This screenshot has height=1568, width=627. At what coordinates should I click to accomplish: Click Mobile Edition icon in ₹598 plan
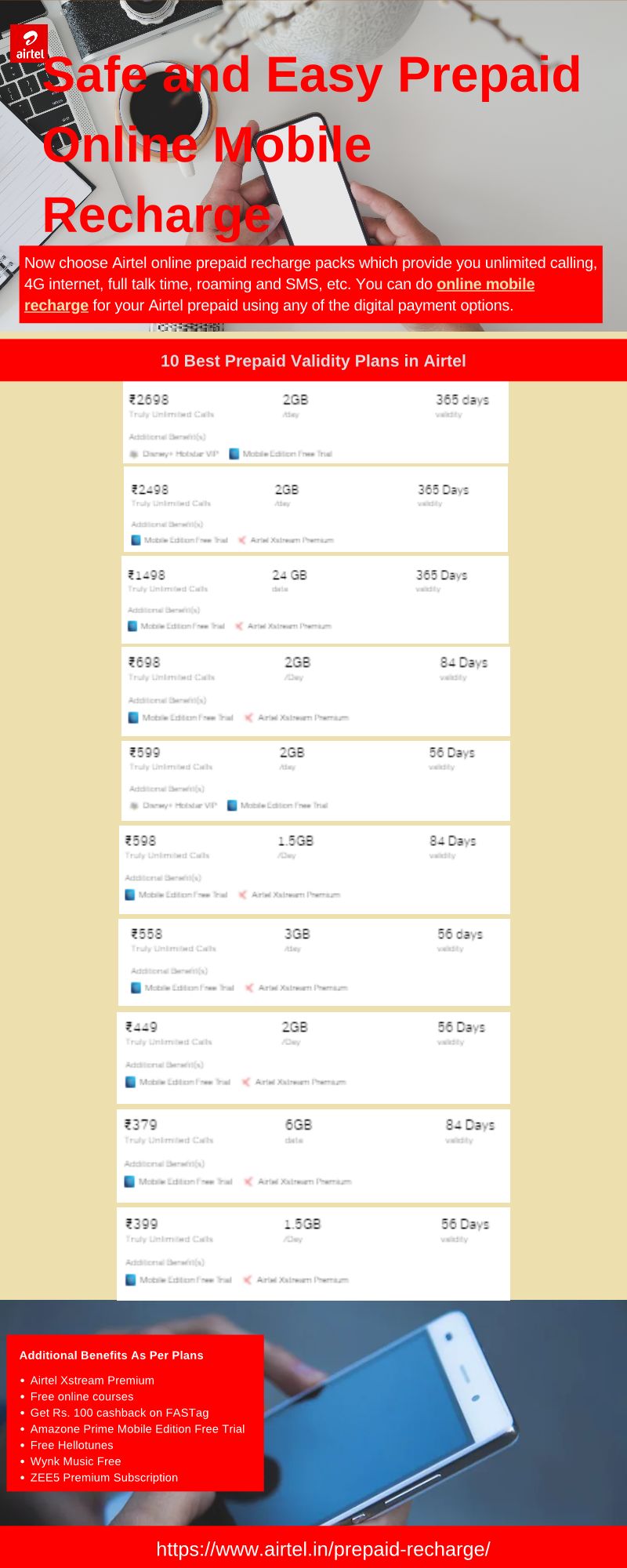pyautogui.click(x=130, y=895)
